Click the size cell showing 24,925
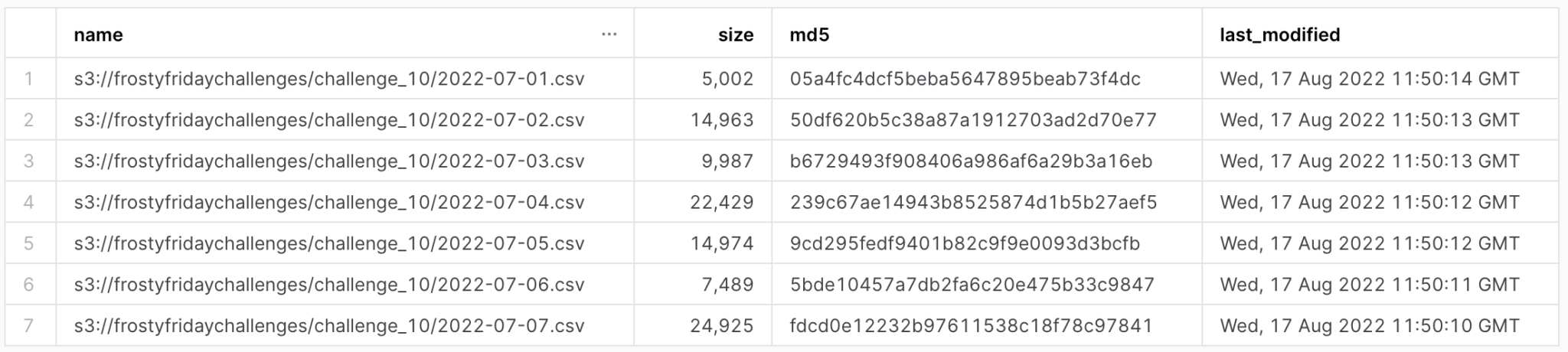1568x352 pixels. [721, 326]
